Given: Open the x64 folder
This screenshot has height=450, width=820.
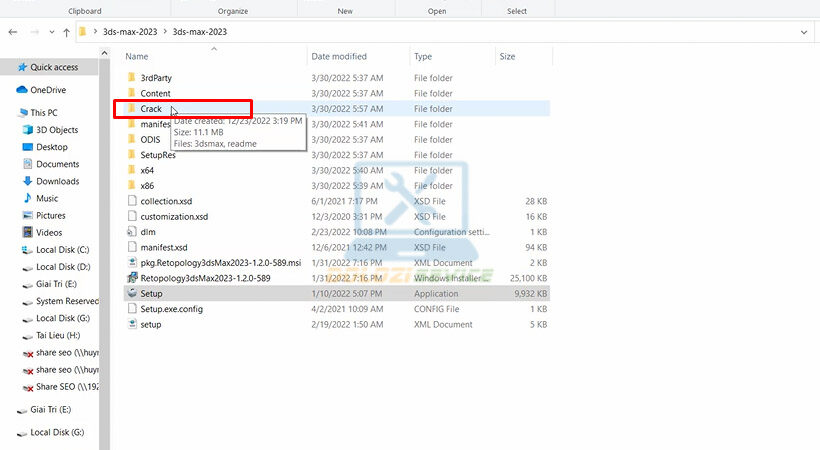Looking at the screenshot, I should coord(147,170).
